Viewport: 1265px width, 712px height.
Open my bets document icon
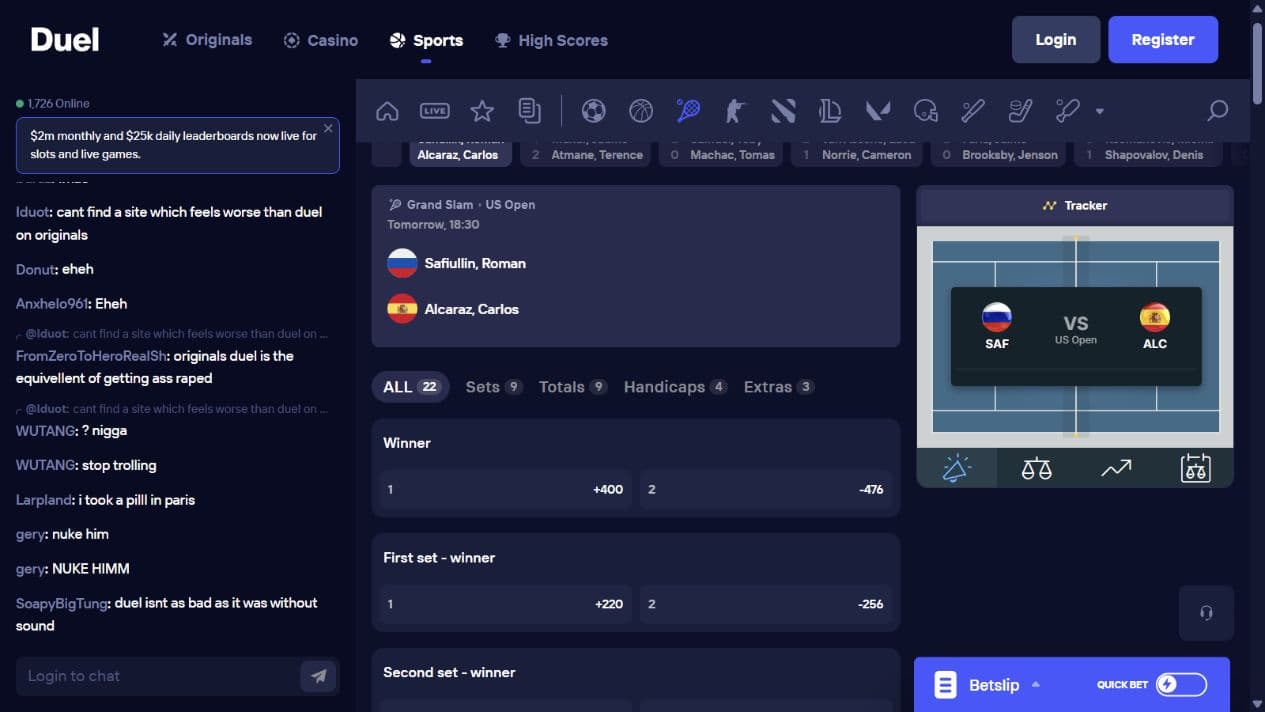pos(530,111)
